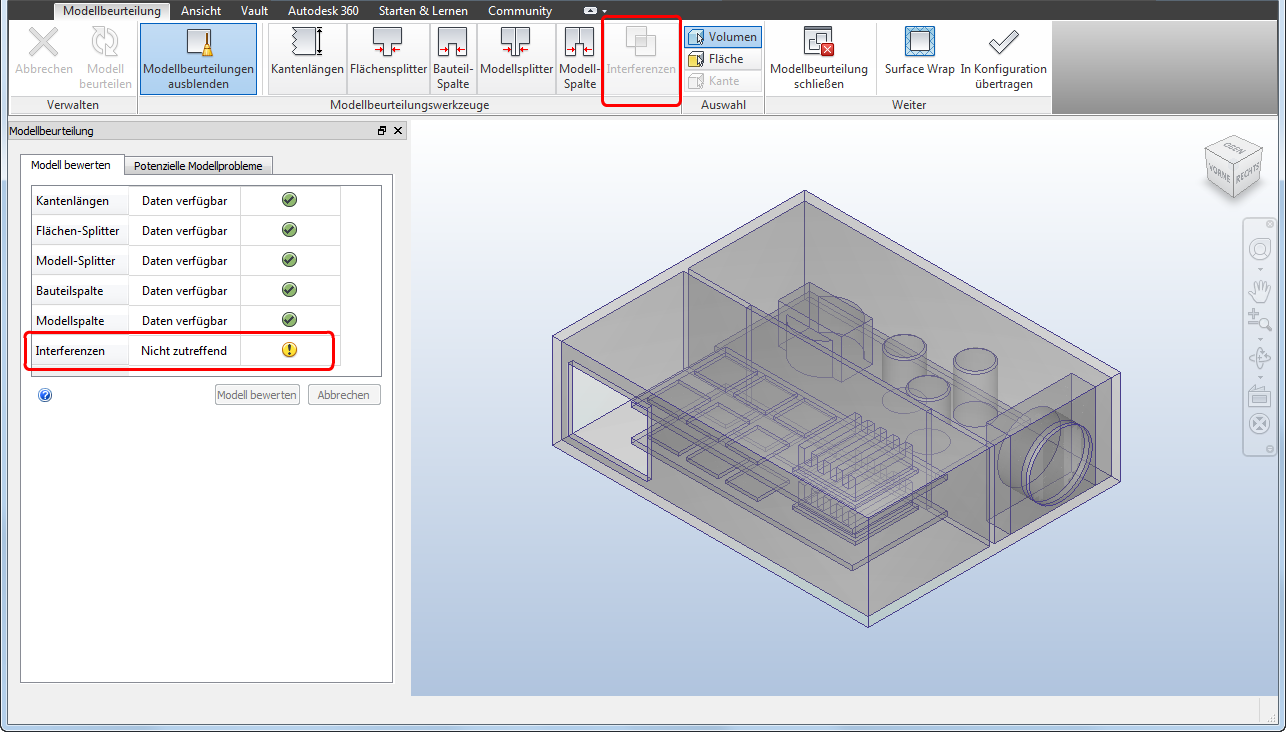Open the steering wheel navigation tool
The width and height of the screenshot is (1286, 732).
1260,250
